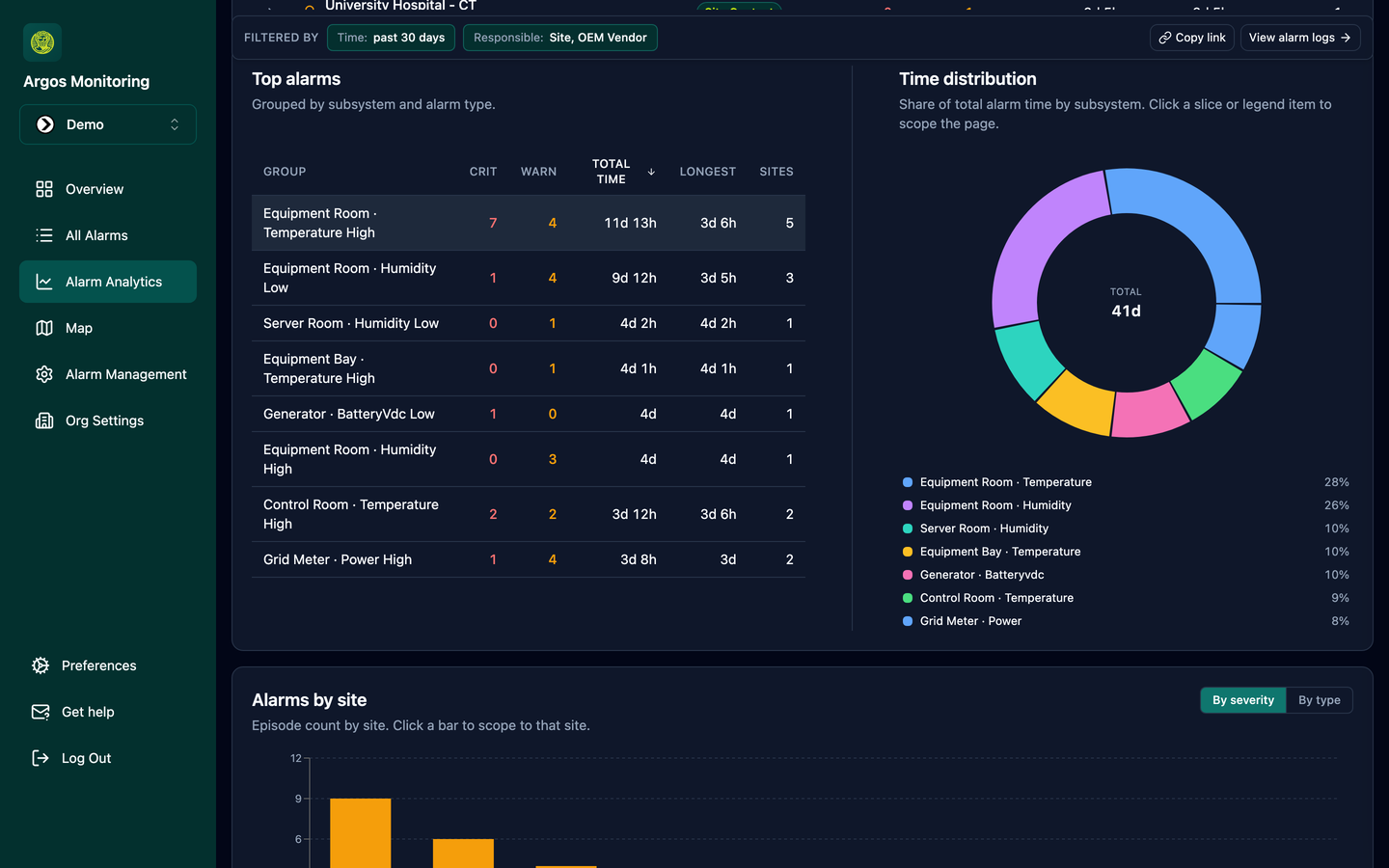1389x868 pixels.
Task: Click the pink donut chart slice
Action: pyautogui.click(x=1150, y=412)
